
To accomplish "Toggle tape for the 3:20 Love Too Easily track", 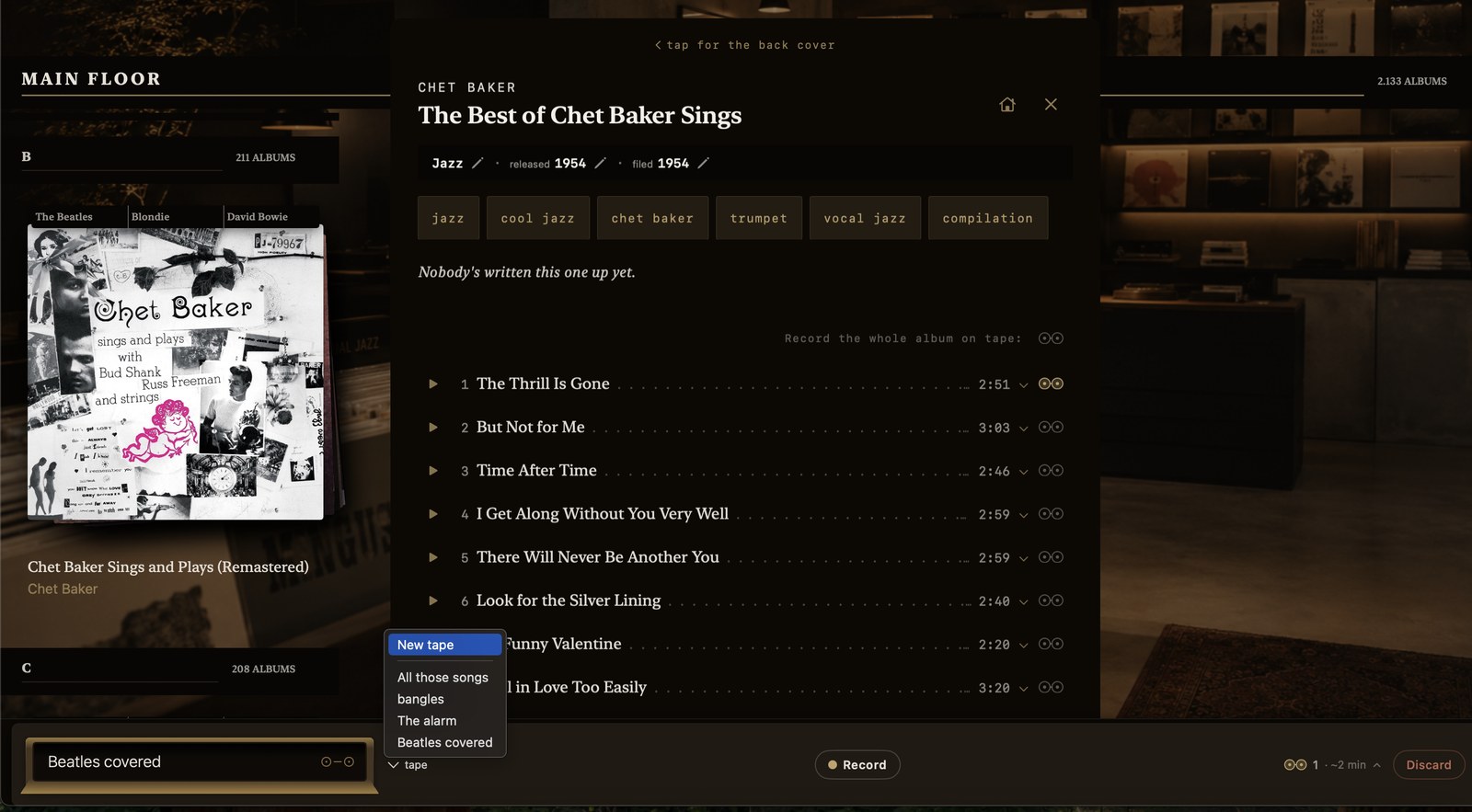I will click(x=1051, y=687).
